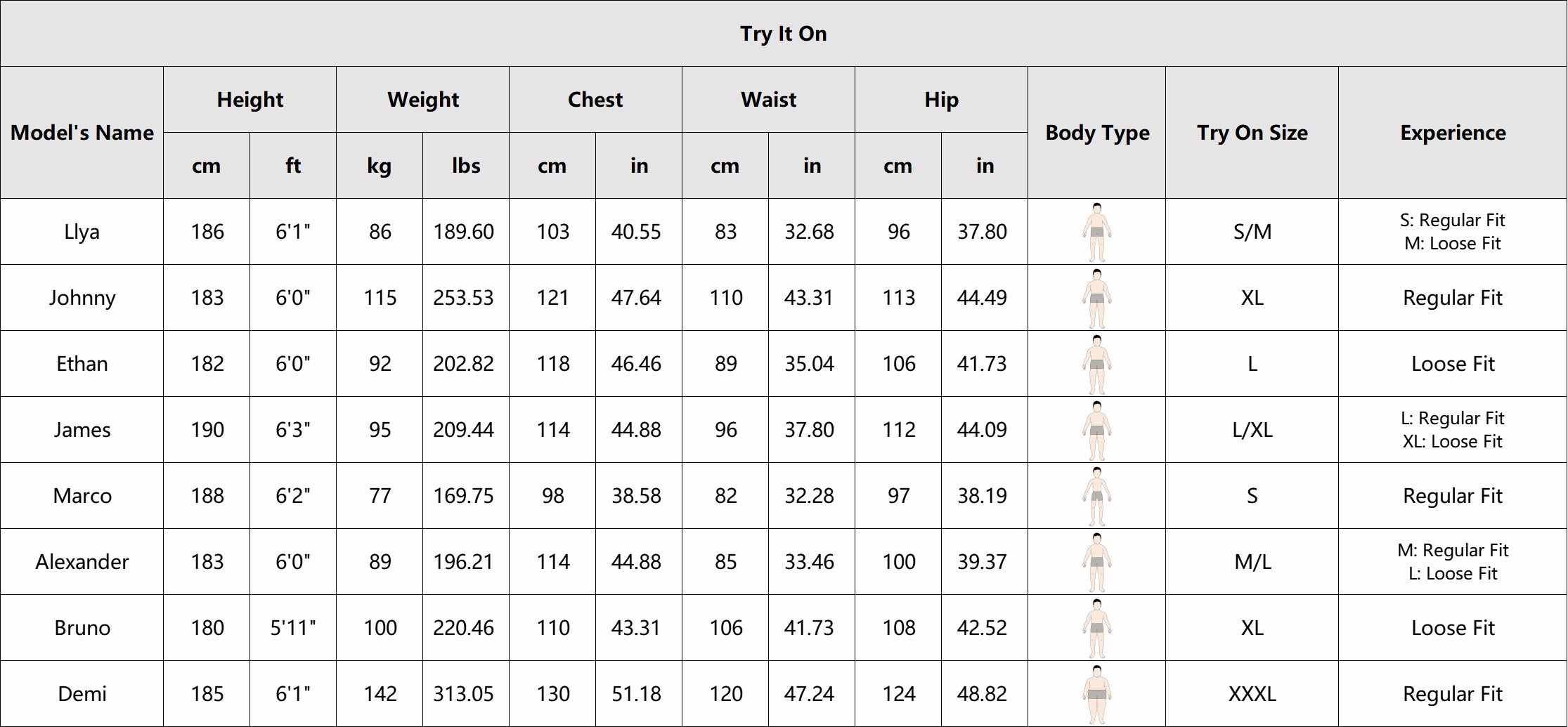Click James's L/XL try on size
Screen dimensions: 1568x727
1252,430
